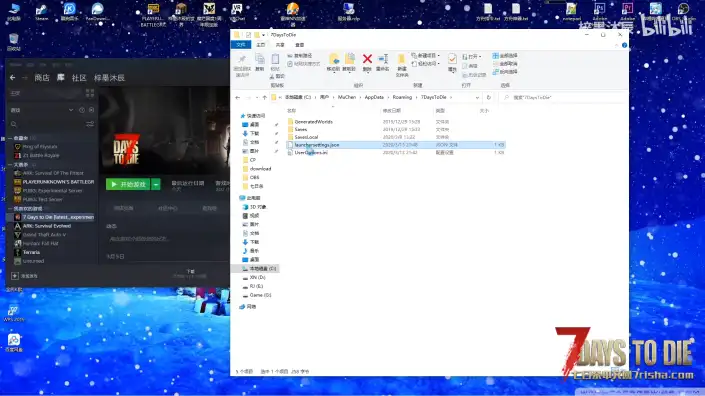Screen dimensions: 705x396
Task: Switch to the Home ribbon tab
Action: tap(261, 45)
